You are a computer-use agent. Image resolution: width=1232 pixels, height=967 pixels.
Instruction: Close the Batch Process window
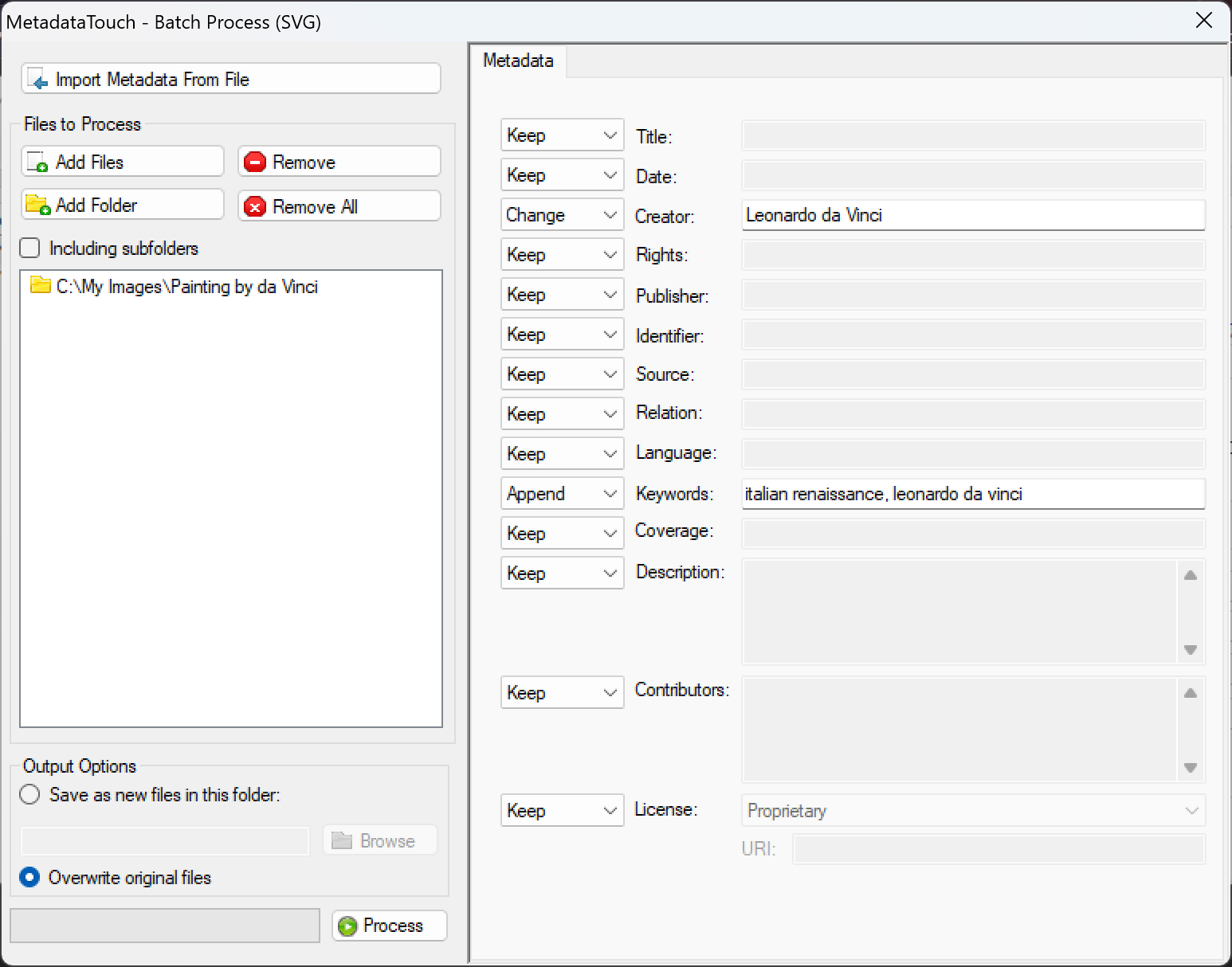[1204, 21]
